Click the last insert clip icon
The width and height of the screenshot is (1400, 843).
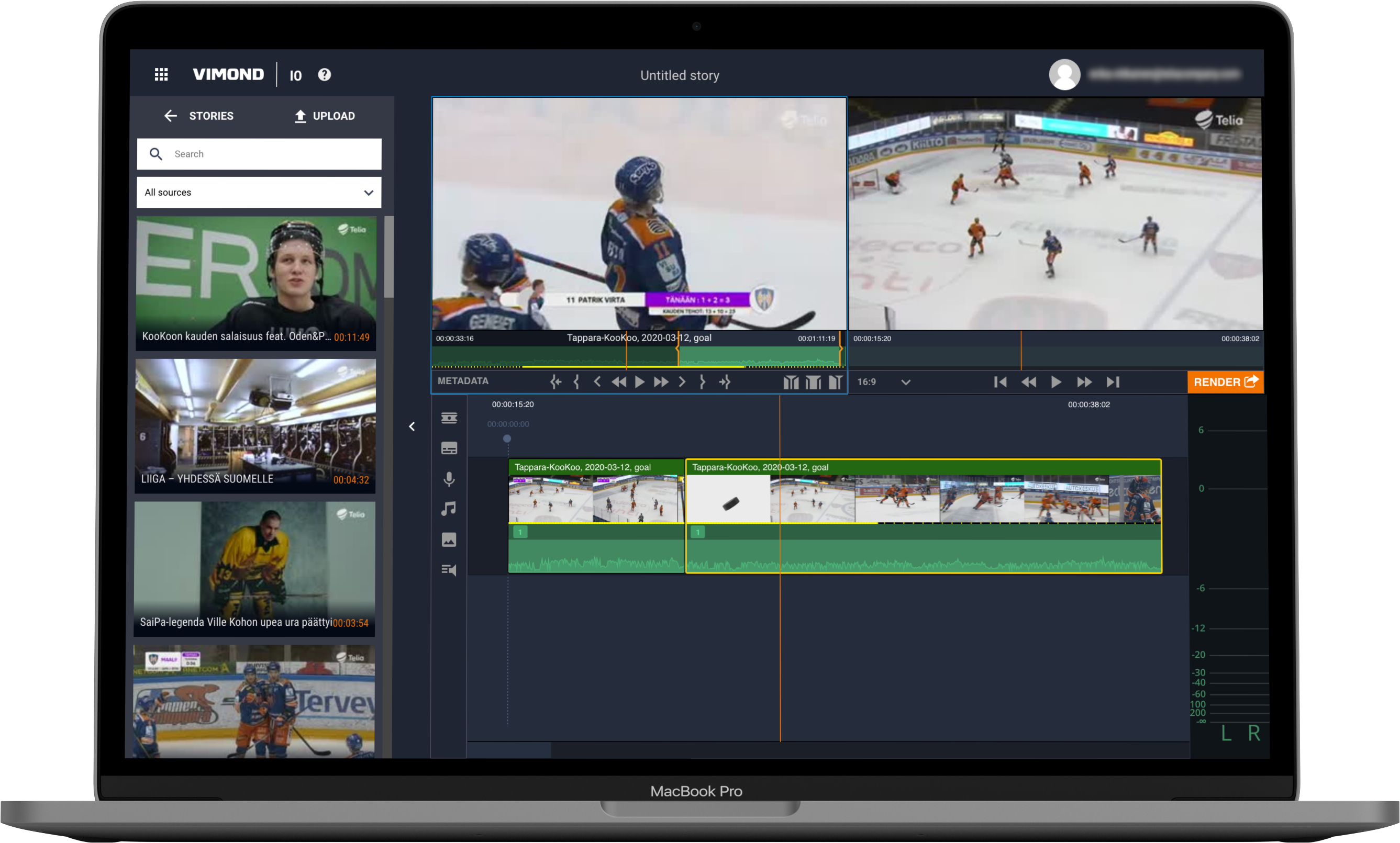coord(835,383)
